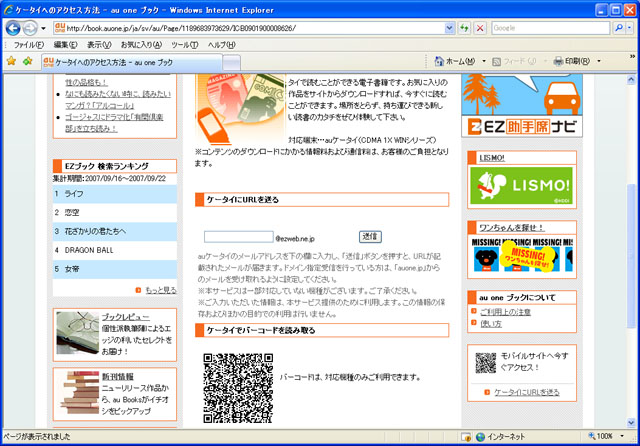This screenshot has height=446, width=640.
Task: Click the browser Forward arrow button
Action: click(x=29, y=28)
